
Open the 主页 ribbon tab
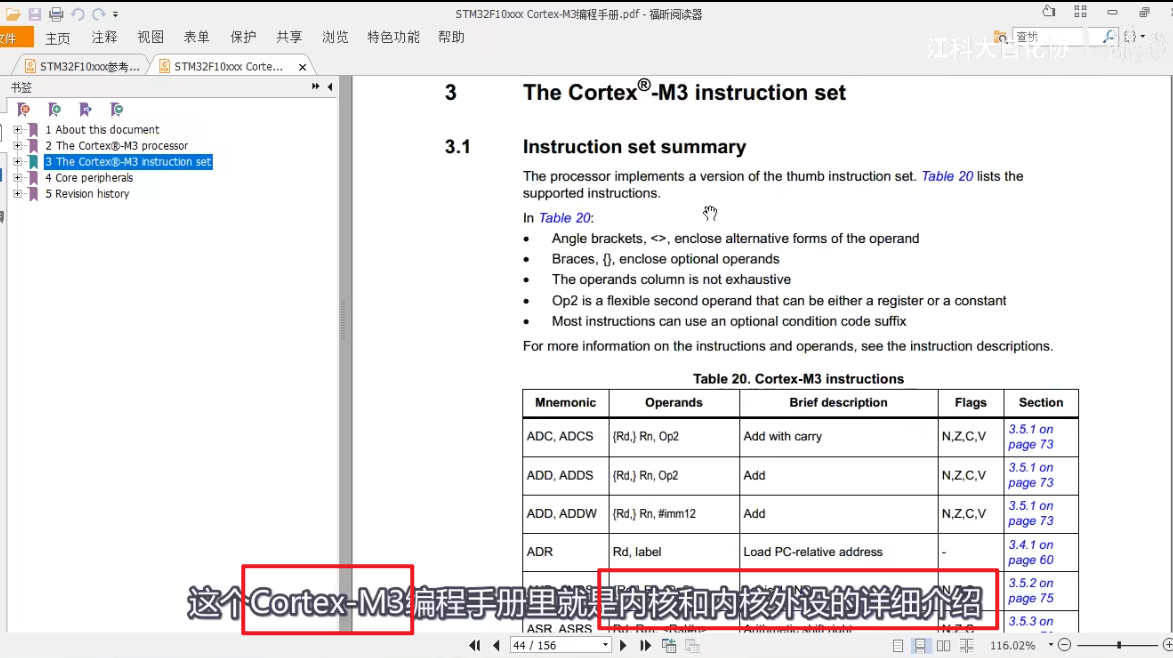pyautogui.click(x=58, y=37)
